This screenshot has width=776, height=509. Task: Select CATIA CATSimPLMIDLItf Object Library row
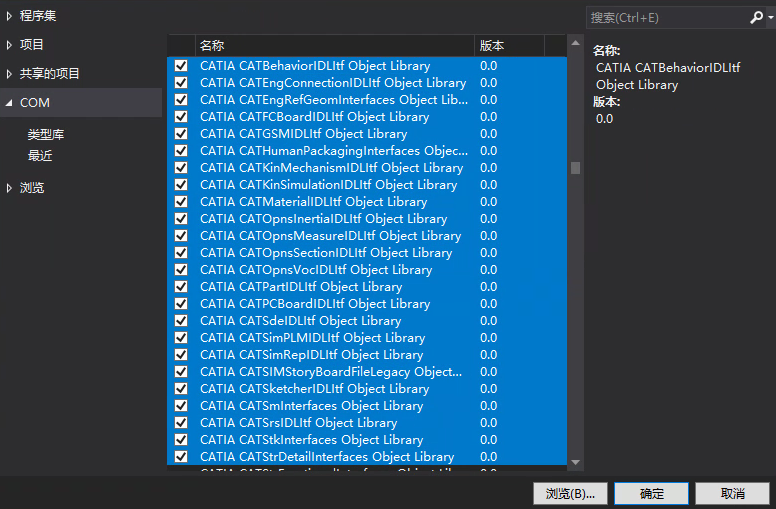point(367,338)
